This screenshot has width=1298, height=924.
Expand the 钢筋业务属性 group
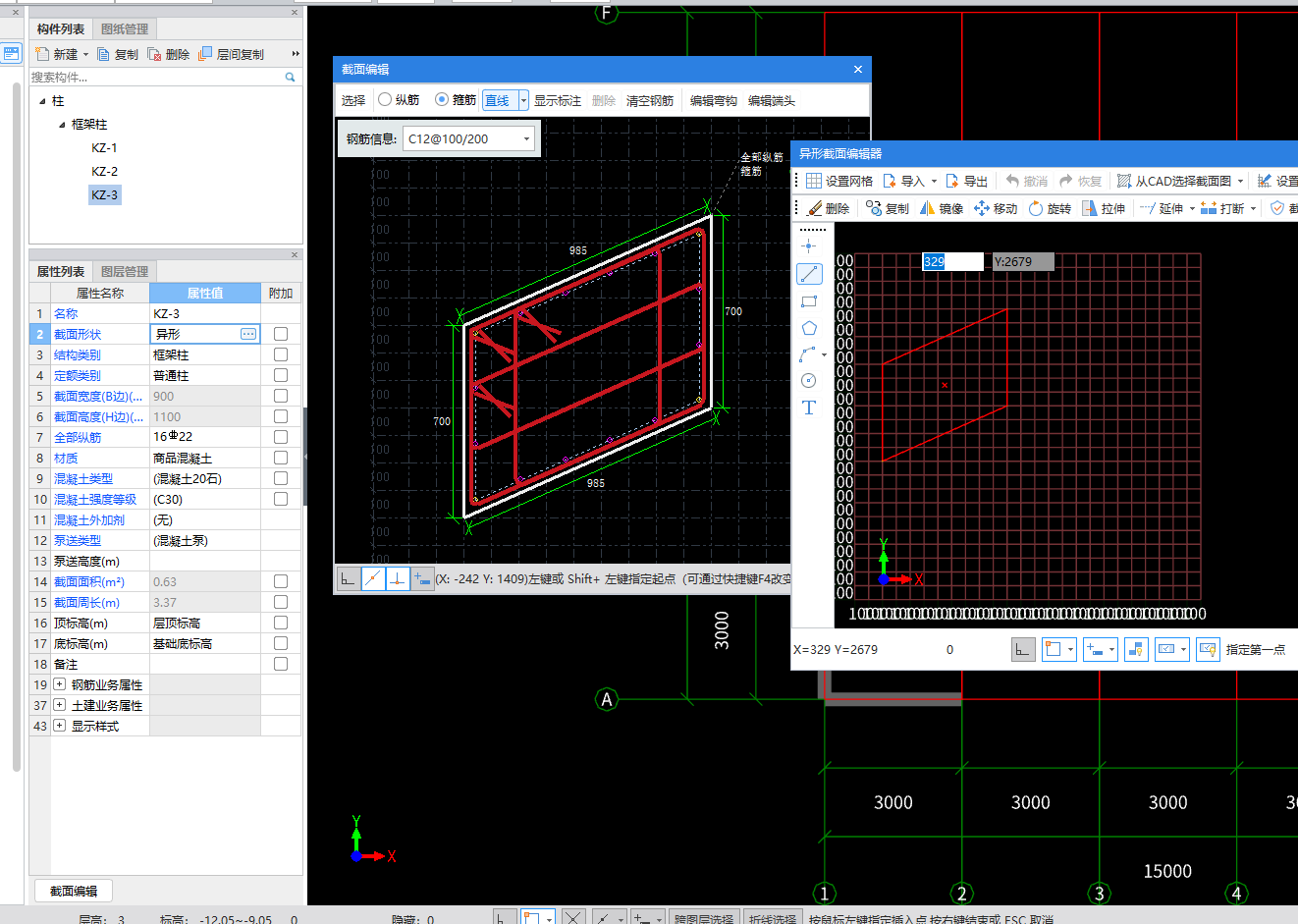[59, 684]
